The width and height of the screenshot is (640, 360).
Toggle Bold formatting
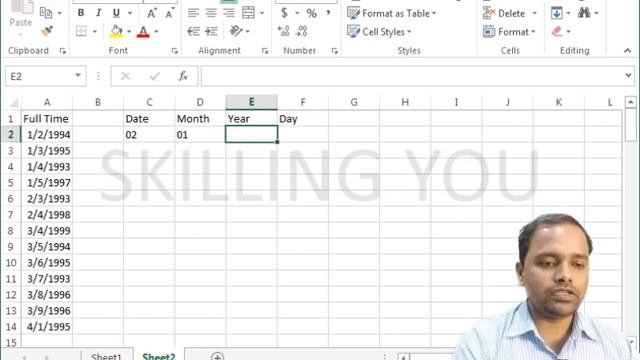coord(81,13)
